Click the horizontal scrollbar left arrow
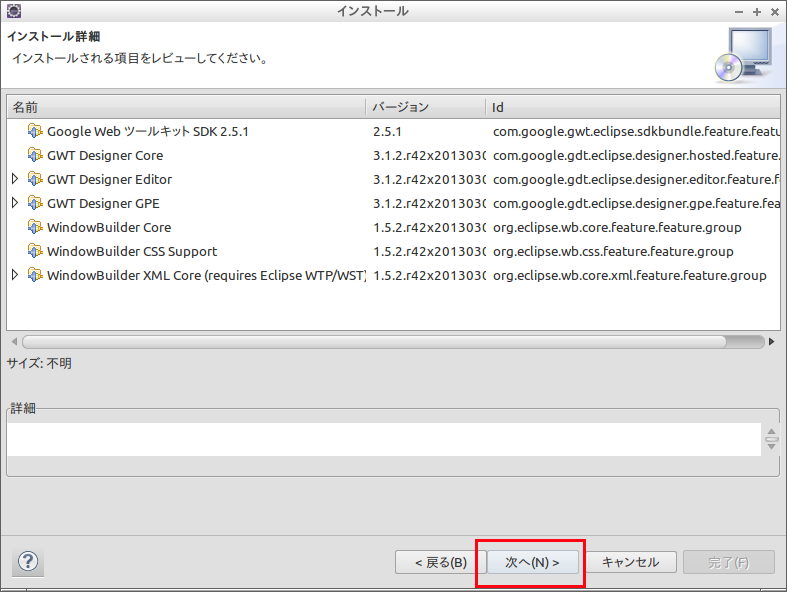The width and height of the screenshot is (787, 592). [14, 341]
